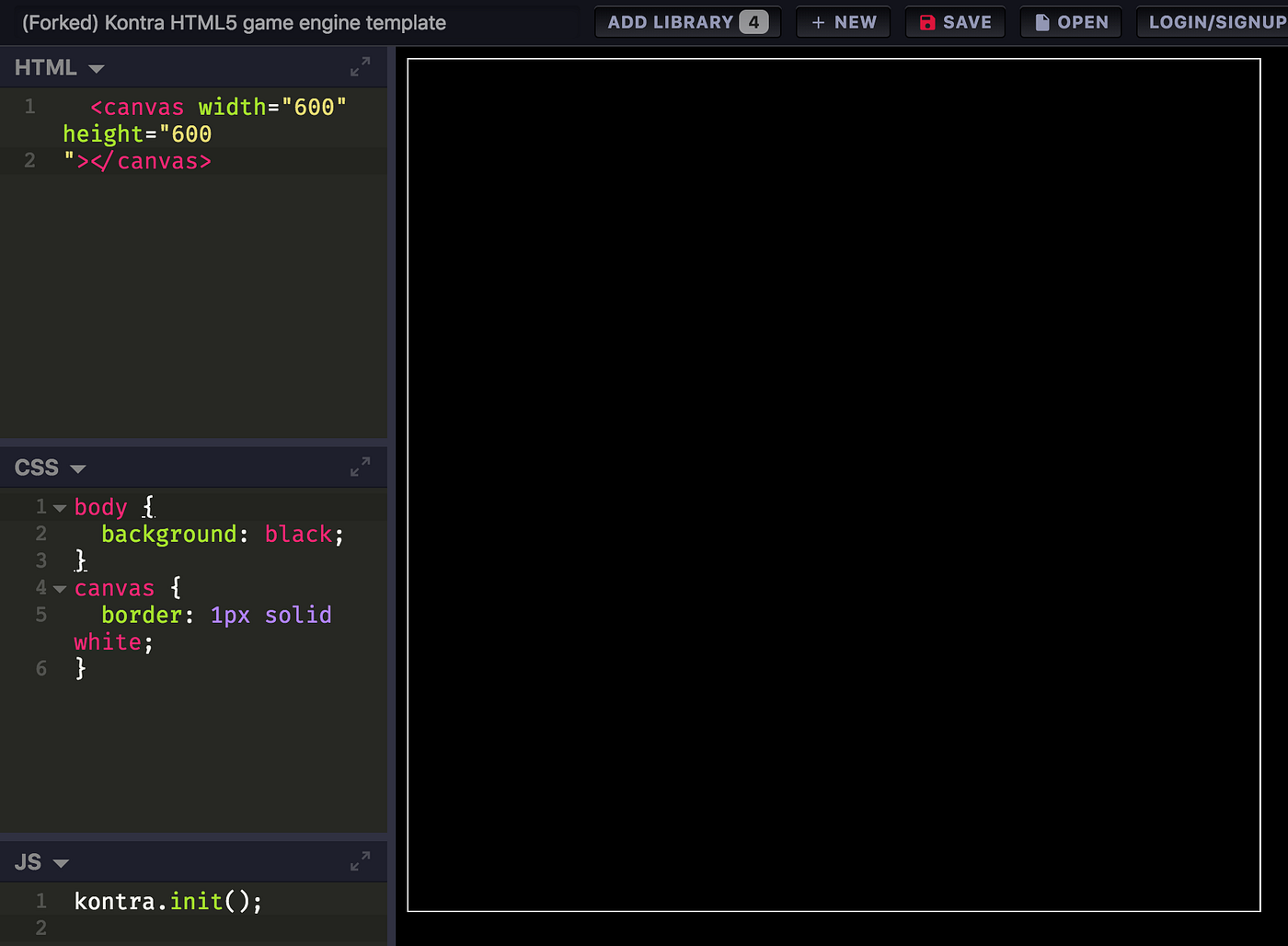Click the closing canvas tag in HTML
The width and height of the screenshot is (1288, 946).
pyautogui.click(x=151, y=161)
